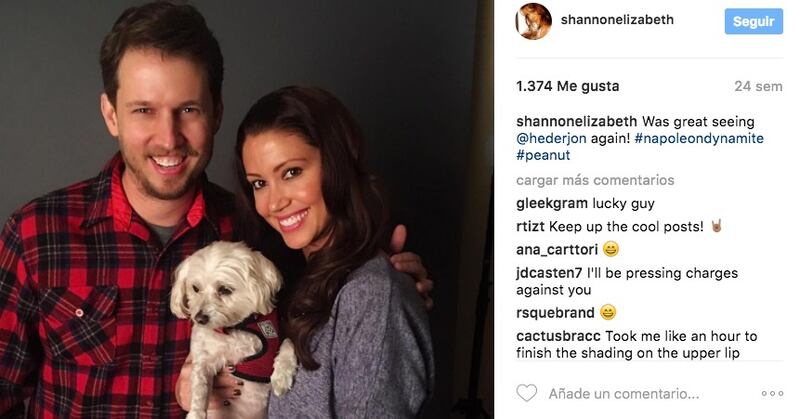Screen dimensions: 800x419
Task: Open gleekgram commenter profile
Action: point(552,204)
